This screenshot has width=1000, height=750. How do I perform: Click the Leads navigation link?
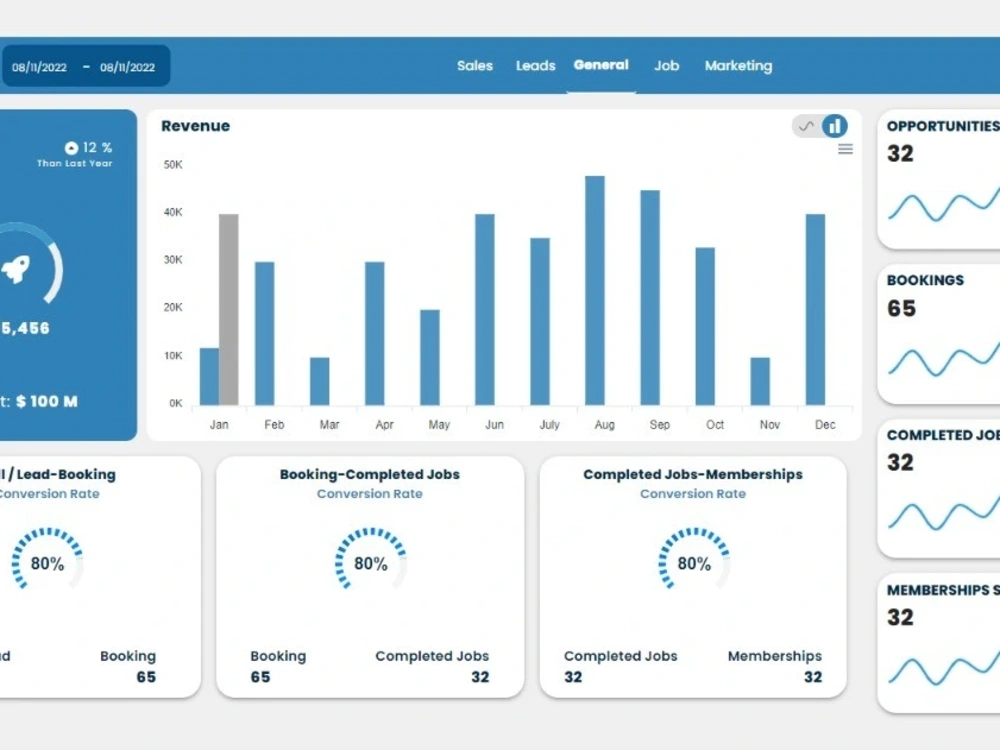point(535,65)
